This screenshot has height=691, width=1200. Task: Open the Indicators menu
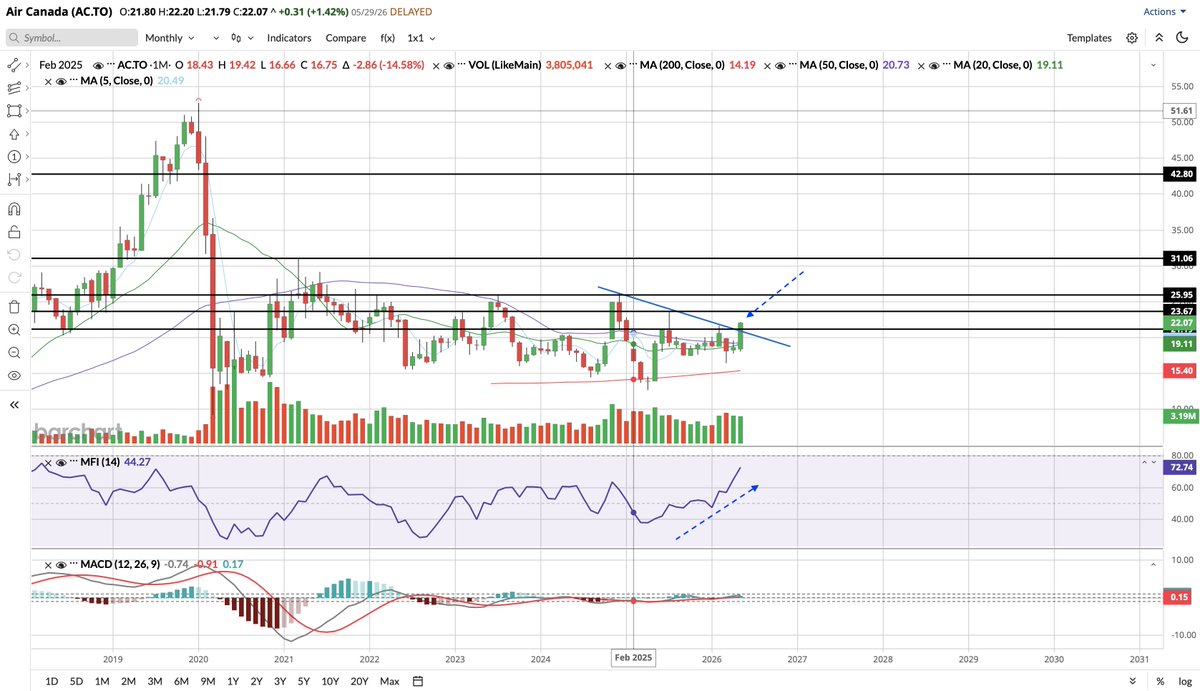pyautogui.click(x=289, y=38)
